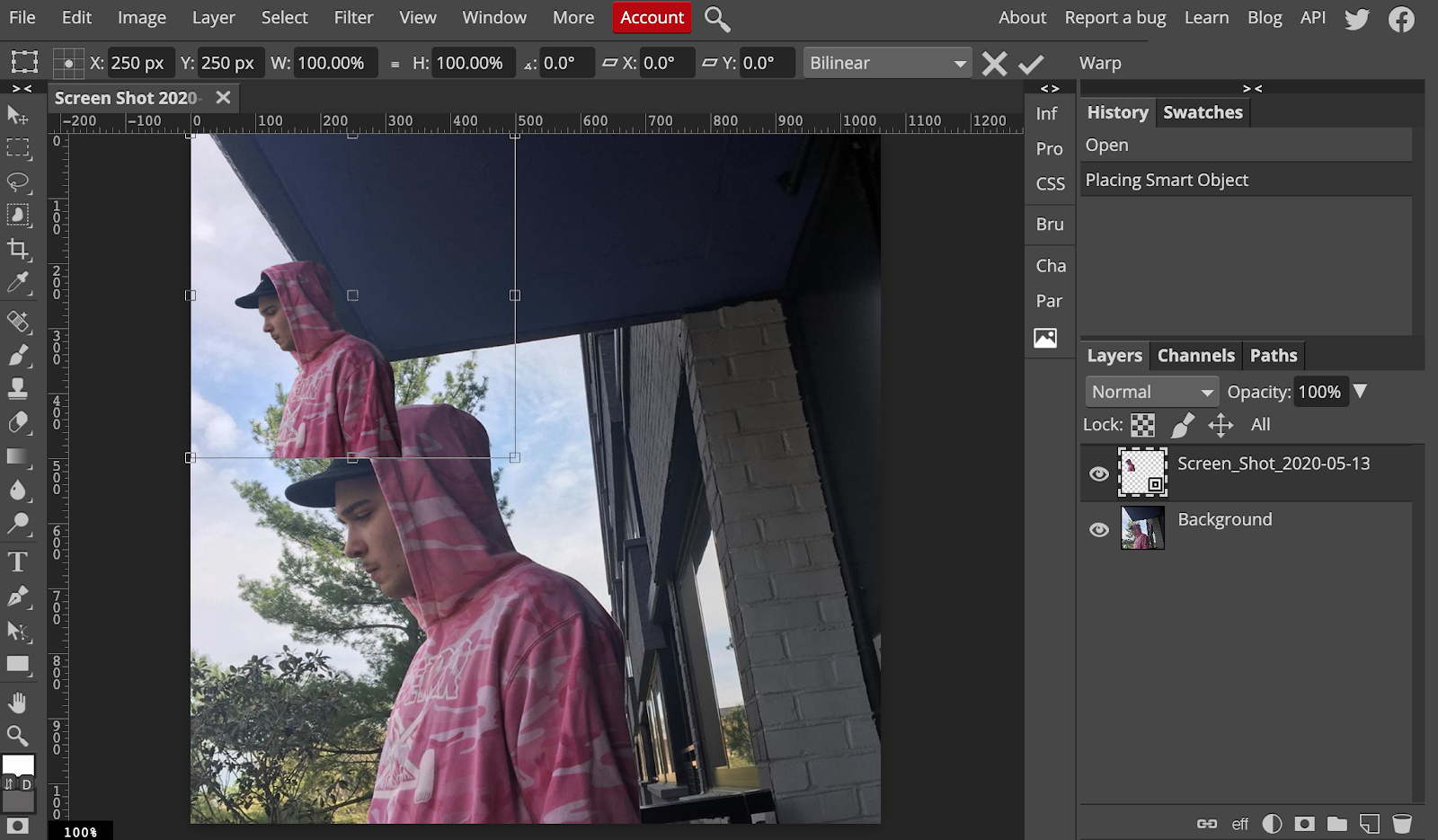The height and width of the screenshot is (840, 1438).
Task: Click the red Account button
Action: 652,18
